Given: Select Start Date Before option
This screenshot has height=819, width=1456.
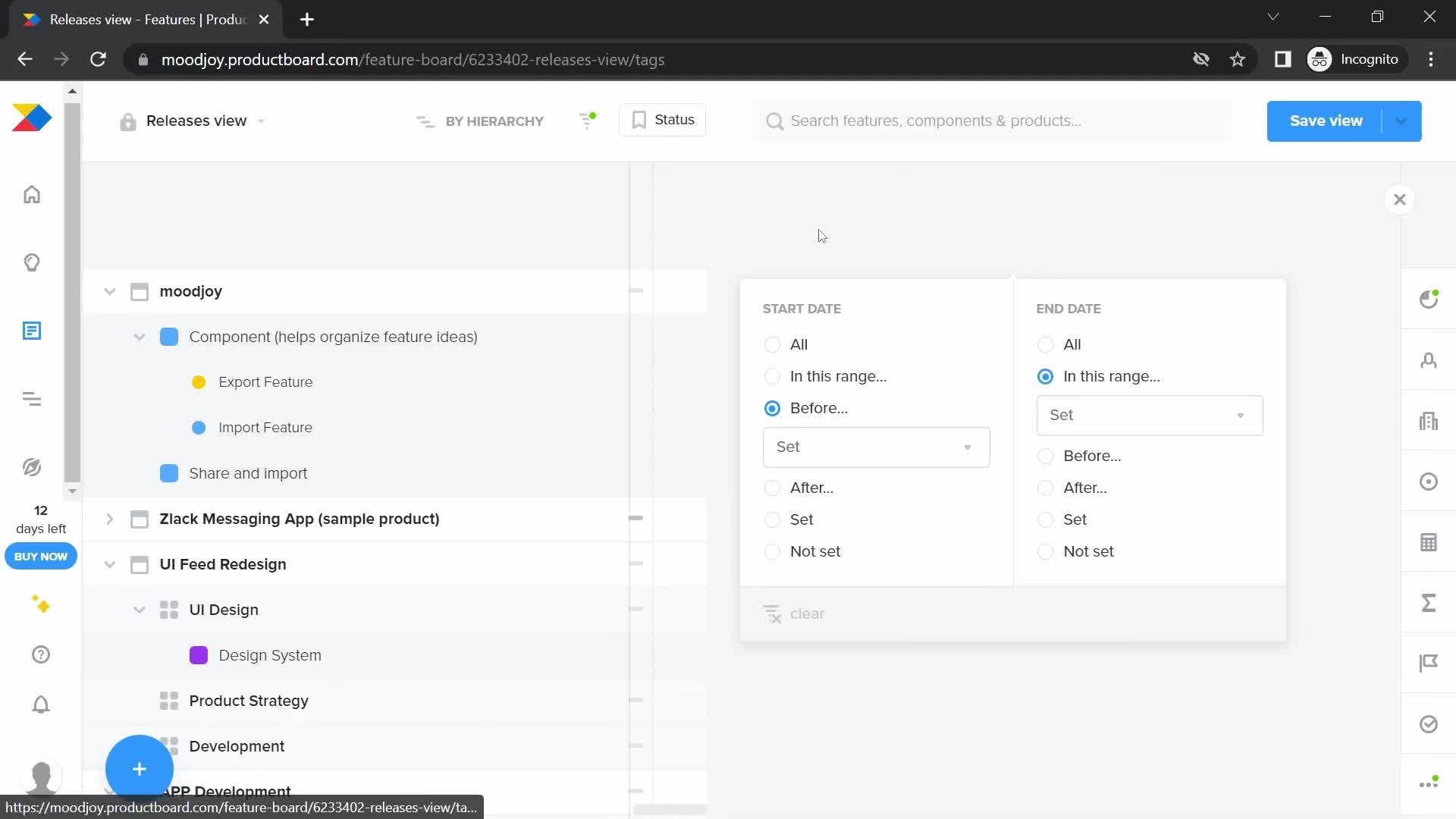Looking at the screenshot, I should click(x=772, y=408).
